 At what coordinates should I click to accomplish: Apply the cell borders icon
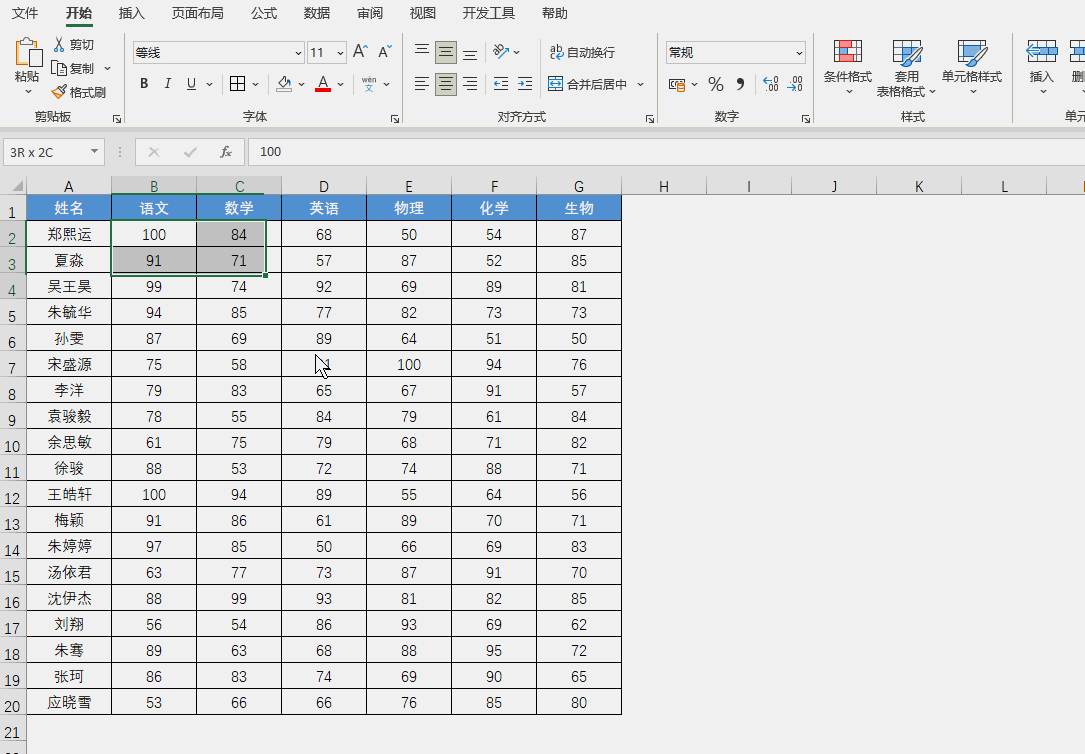click(x=237, y=84)
